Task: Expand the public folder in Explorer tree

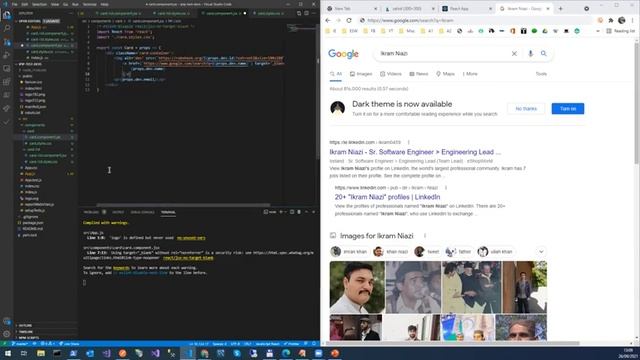Action: (x=27, y=76)
